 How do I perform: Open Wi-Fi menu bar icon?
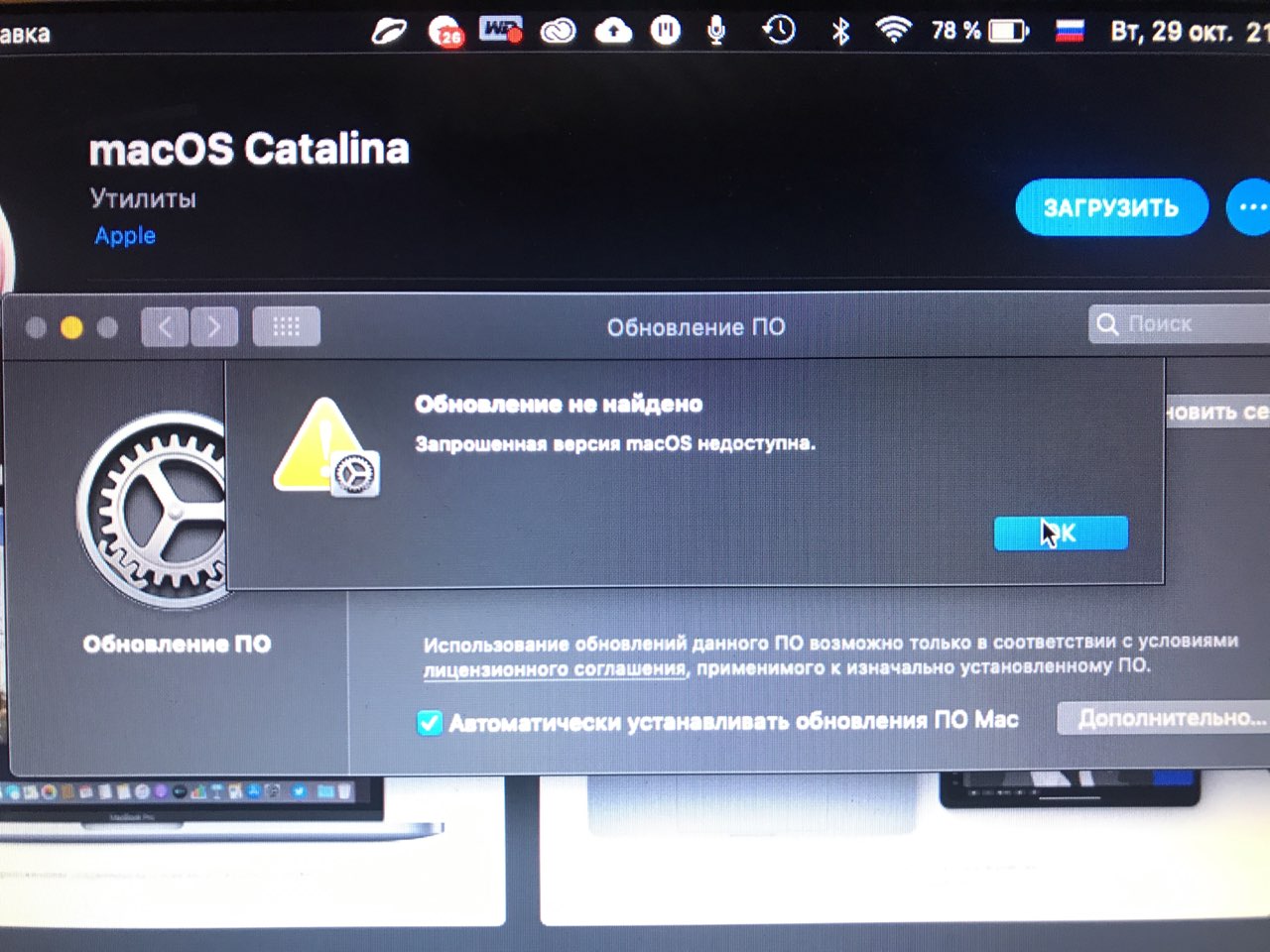coord(894,30)
